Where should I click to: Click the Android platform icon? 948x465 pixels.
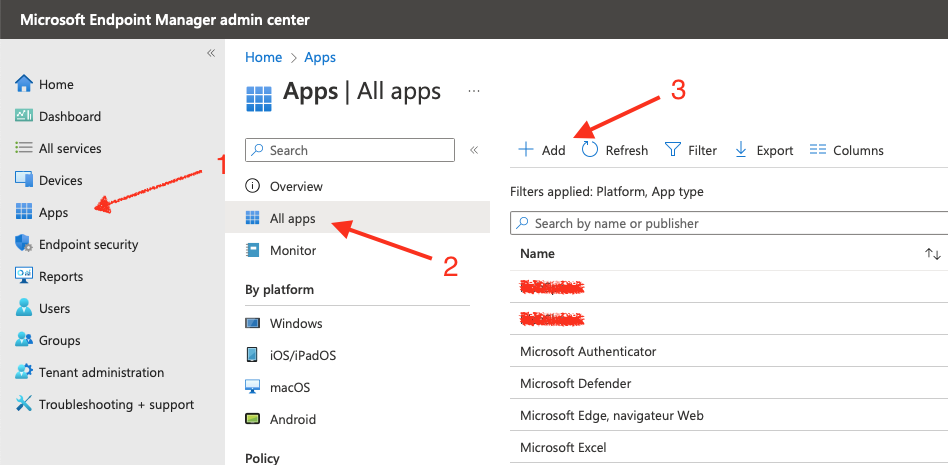coord(253,419)
